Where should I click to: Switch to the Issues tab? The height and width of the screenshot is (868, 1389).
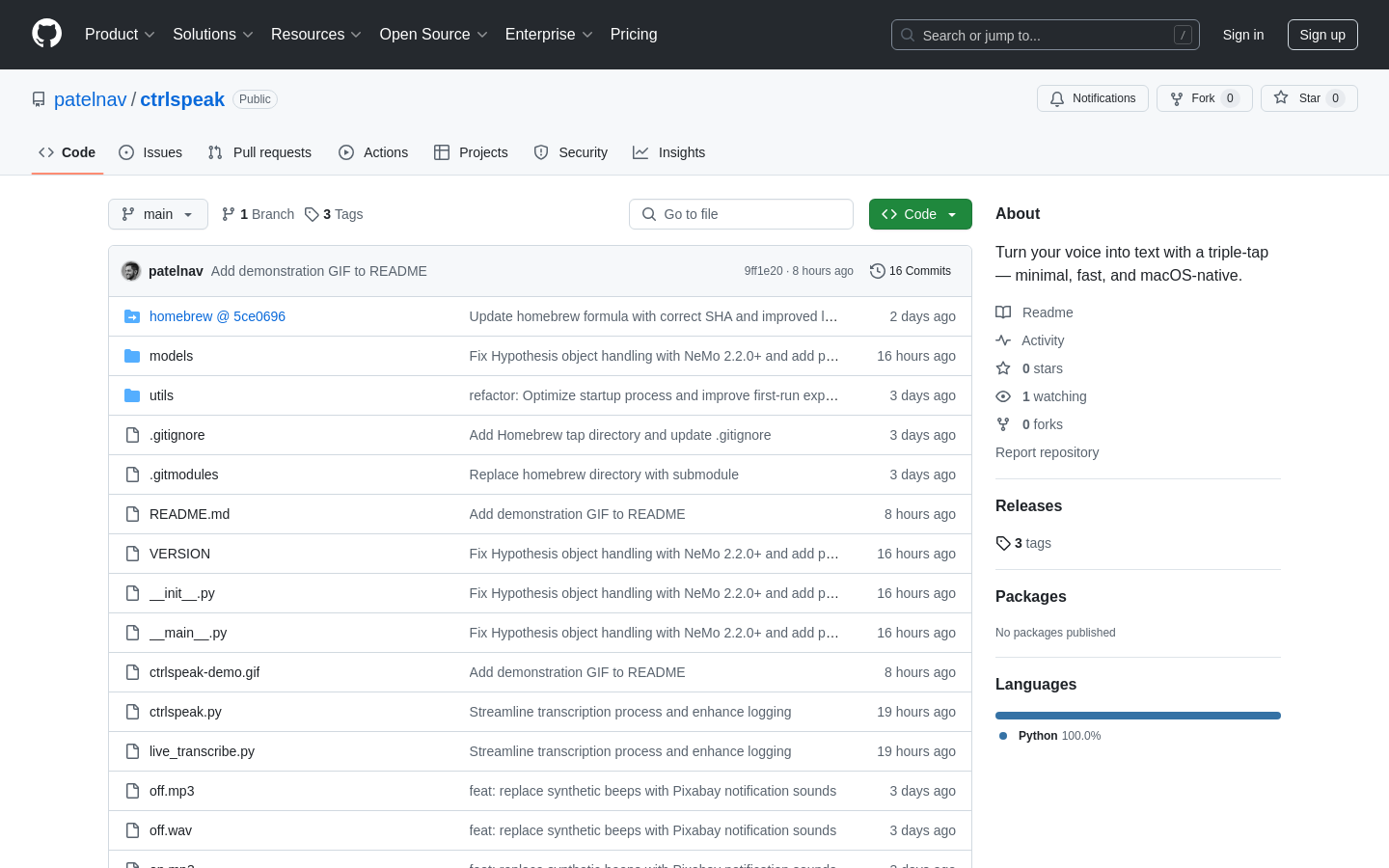[x=150, y=152]
